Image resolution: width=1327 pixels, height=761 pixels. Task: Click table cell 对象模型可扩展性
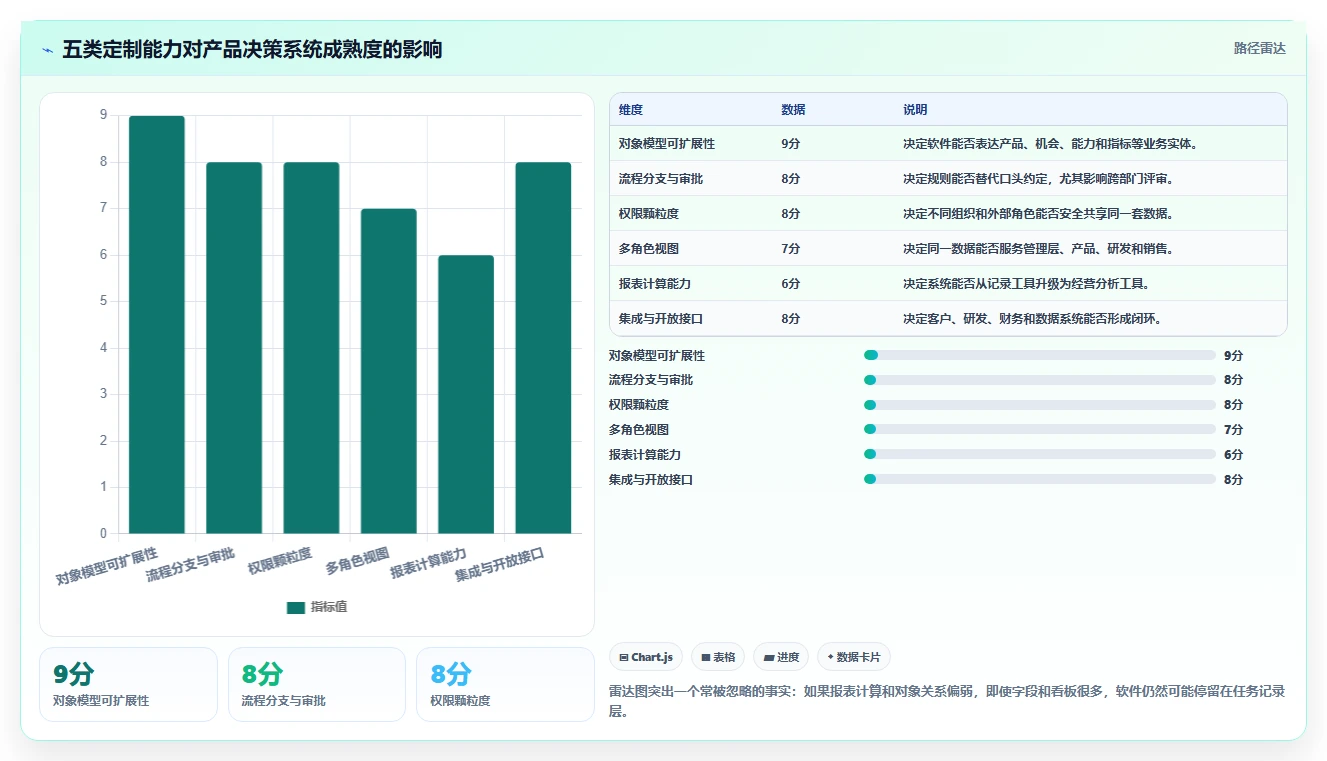pos(667,144)
